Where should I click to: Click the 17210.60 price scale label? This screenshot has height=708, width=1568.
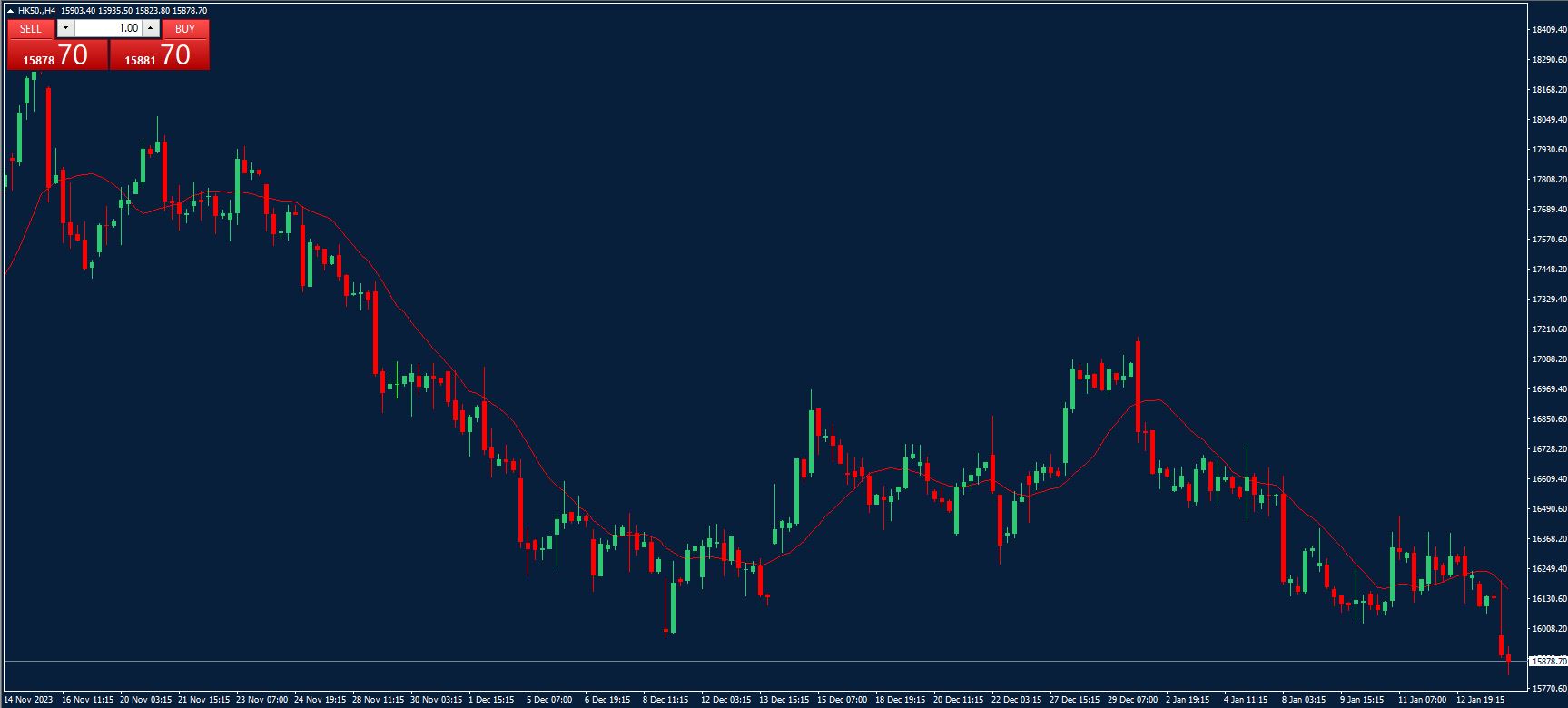(1549, 329)
